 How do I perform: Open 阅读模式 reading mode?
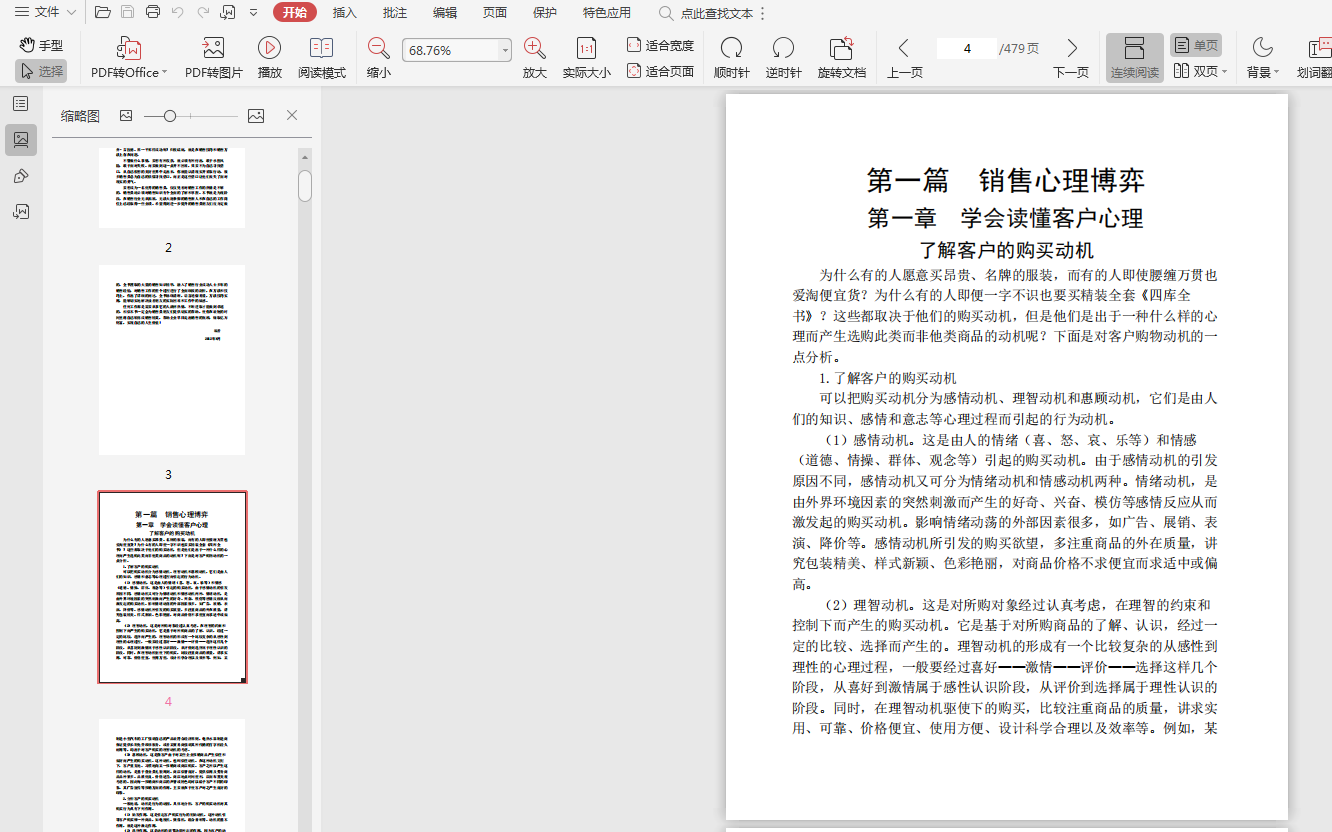321,48
